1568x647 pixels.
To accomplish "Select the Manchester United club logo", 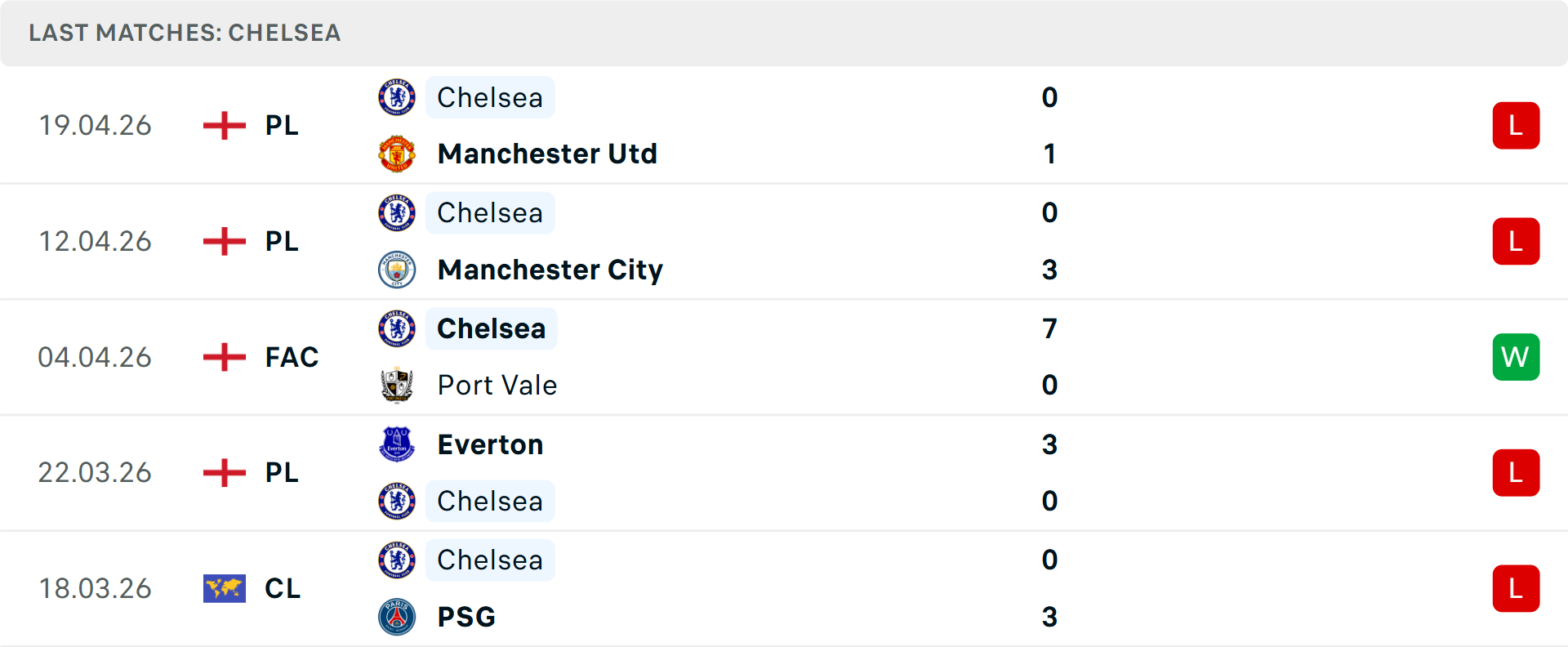I will 398,153.
